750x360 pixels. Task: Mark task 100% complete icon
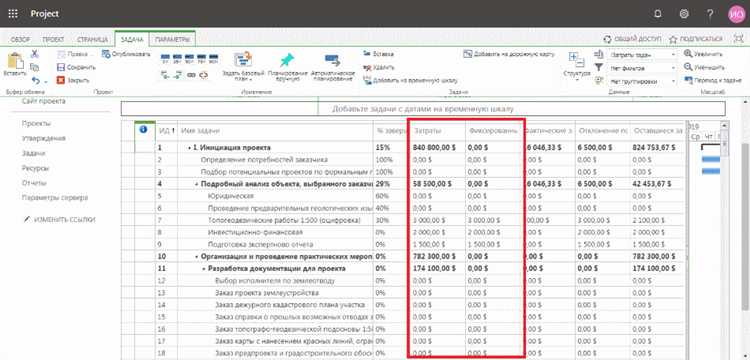tap(213, 59)
